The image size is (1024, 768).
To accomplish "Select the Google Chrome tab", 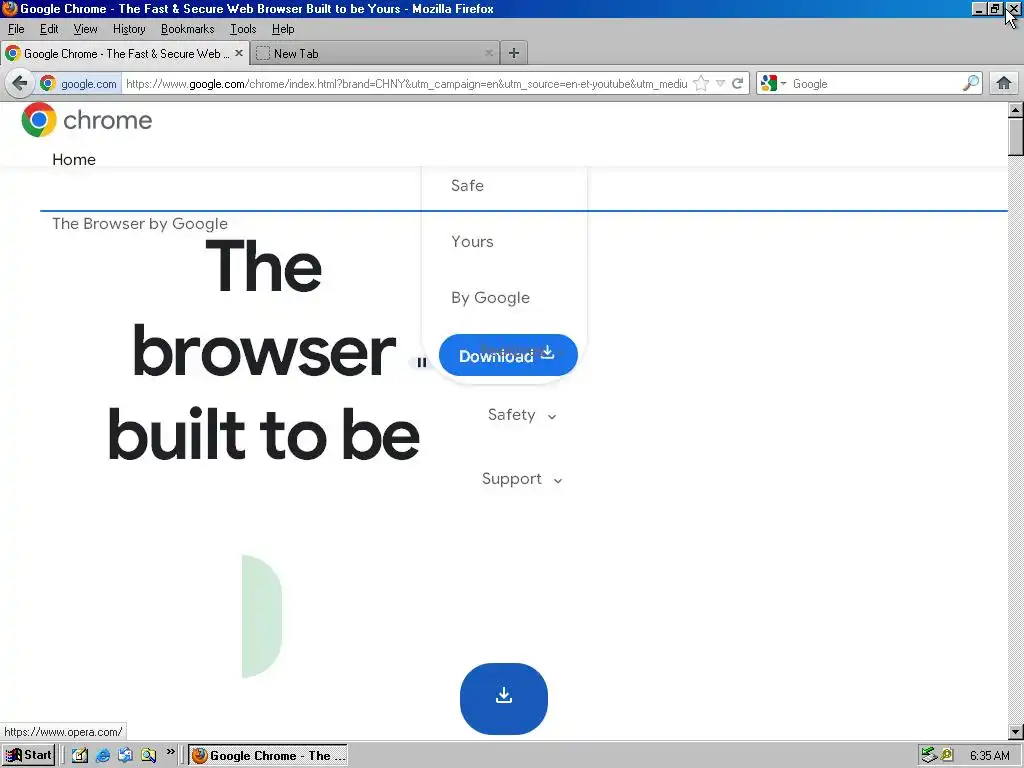I will coord(125,53).
